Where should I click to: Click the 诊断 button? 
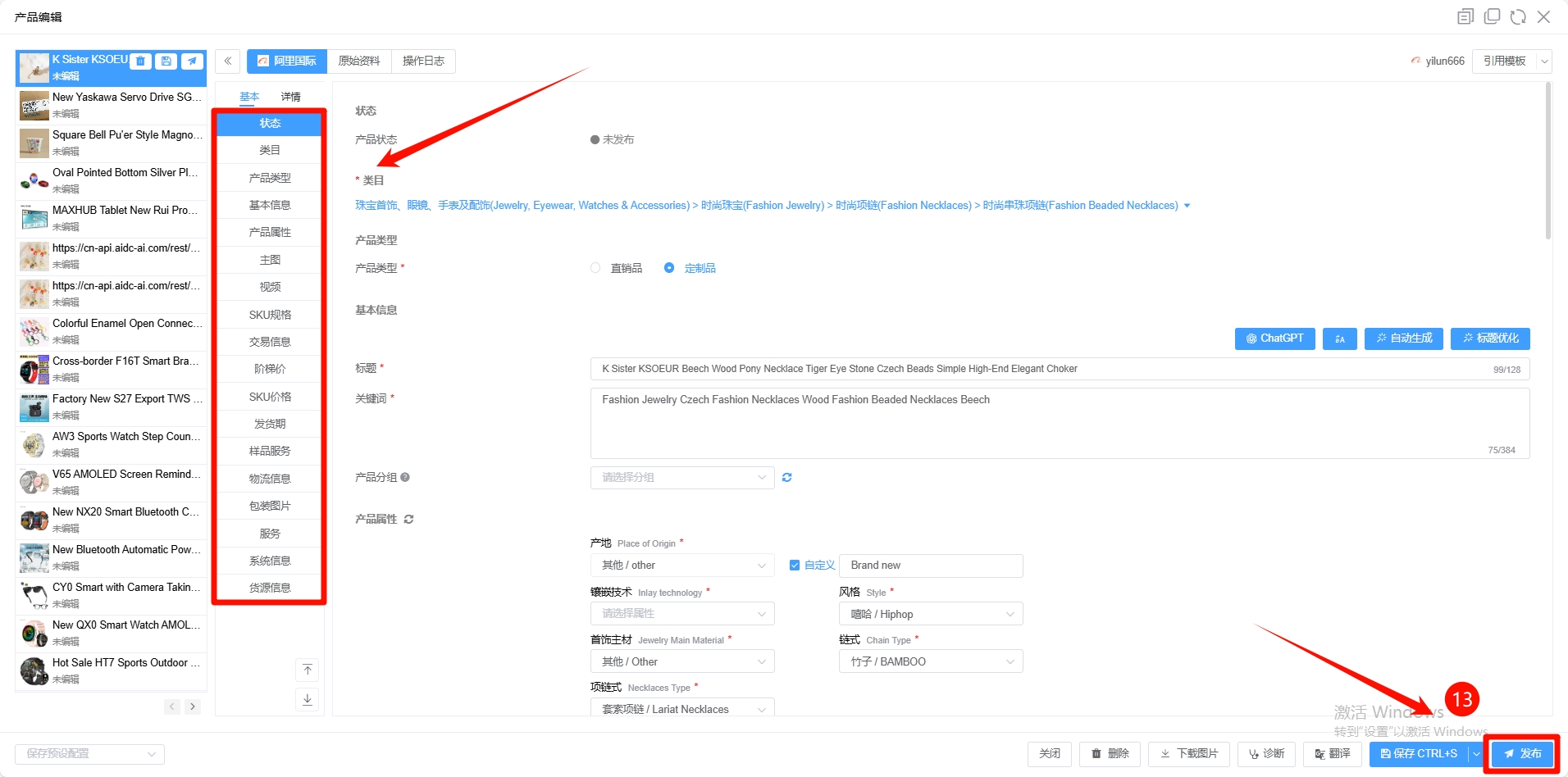[x=1266, y=753]
